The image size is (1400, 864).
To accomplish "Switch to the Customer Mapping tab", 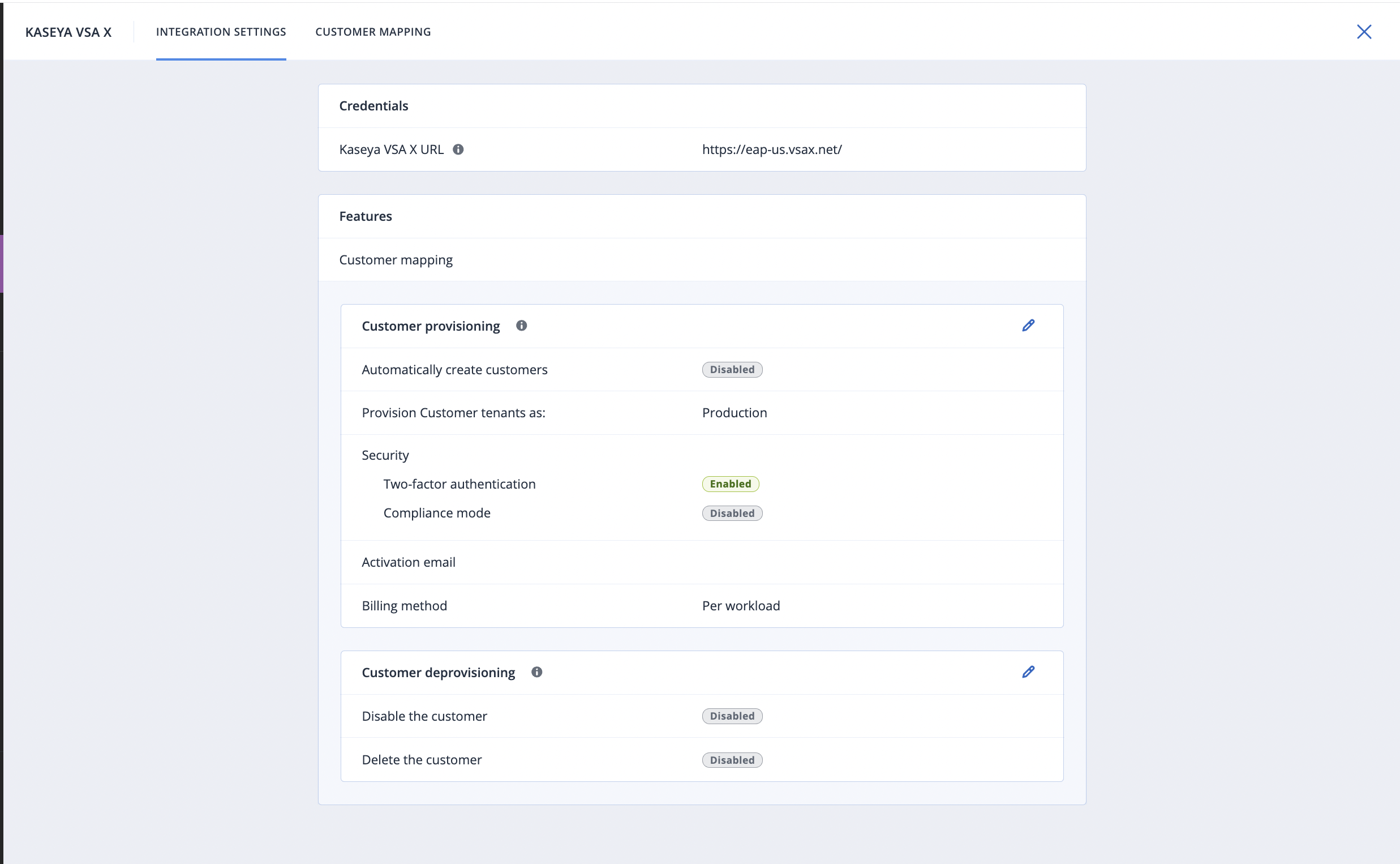I will [373, 32].
